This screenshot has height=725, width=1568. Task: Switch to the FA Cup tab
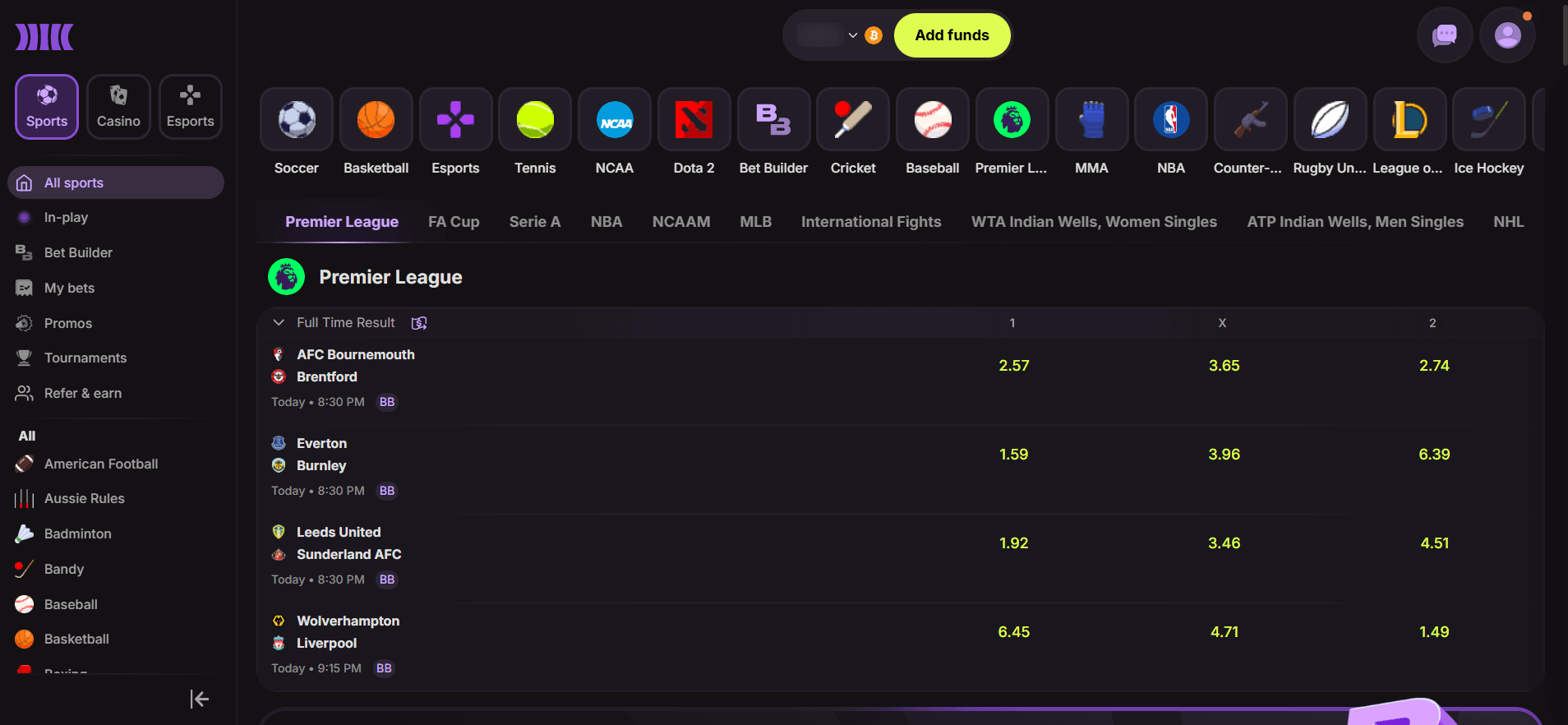point(454,222)
